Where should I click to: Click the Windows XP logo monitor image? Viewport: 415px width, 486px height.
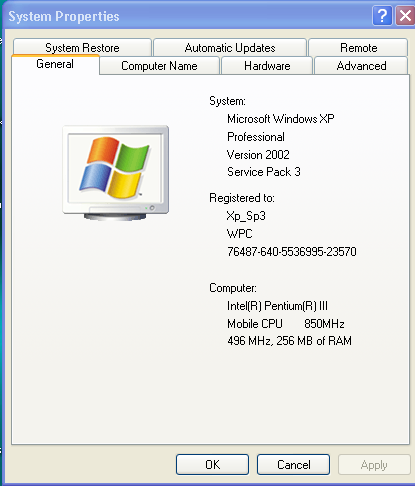pos(116,173)
